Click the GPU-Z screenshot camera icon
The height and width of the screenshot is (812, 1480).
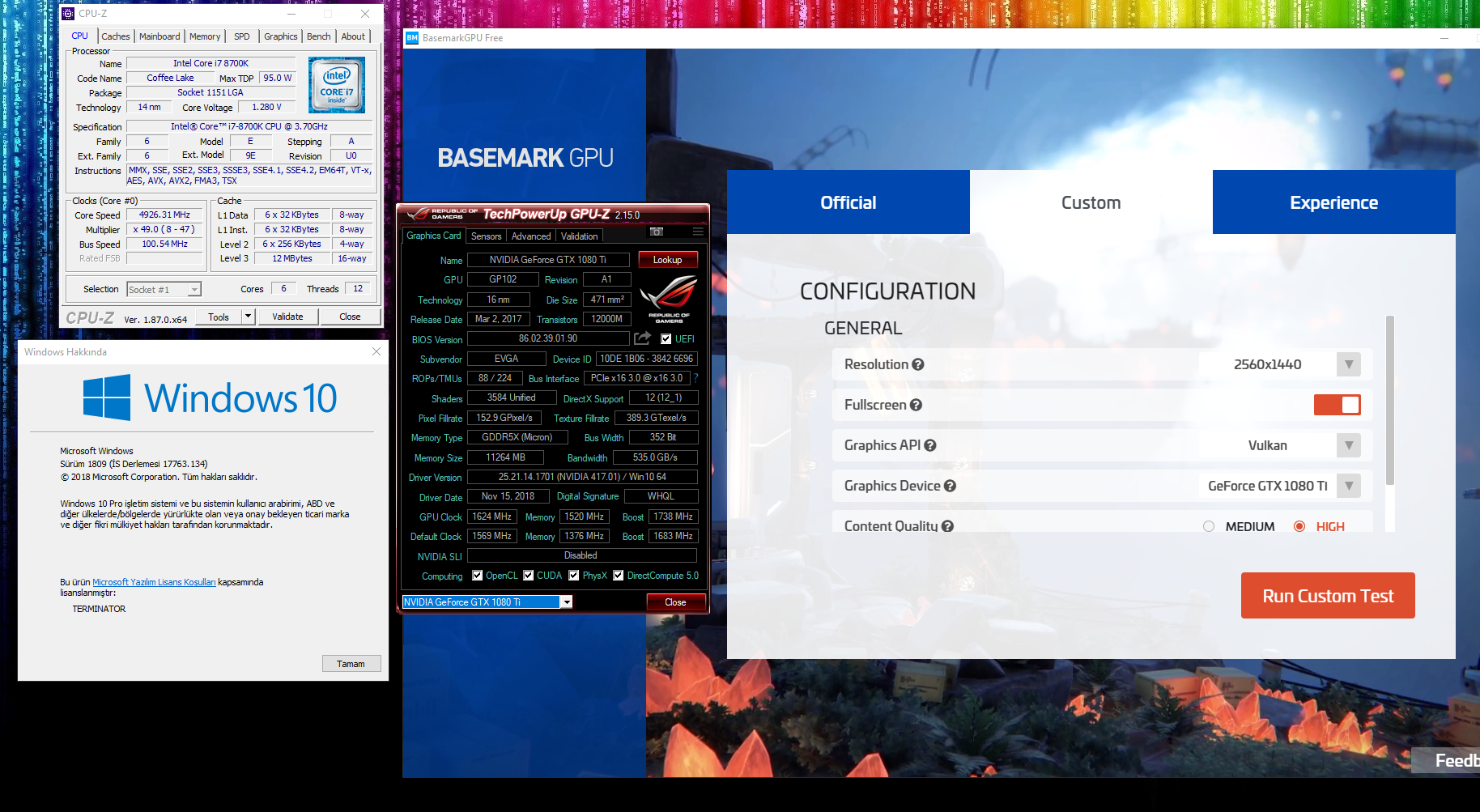coord(657,232)
